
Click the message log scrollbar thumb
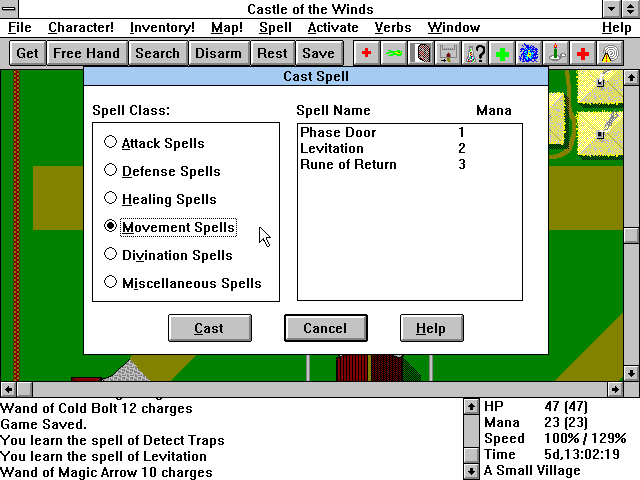(471, 455)
